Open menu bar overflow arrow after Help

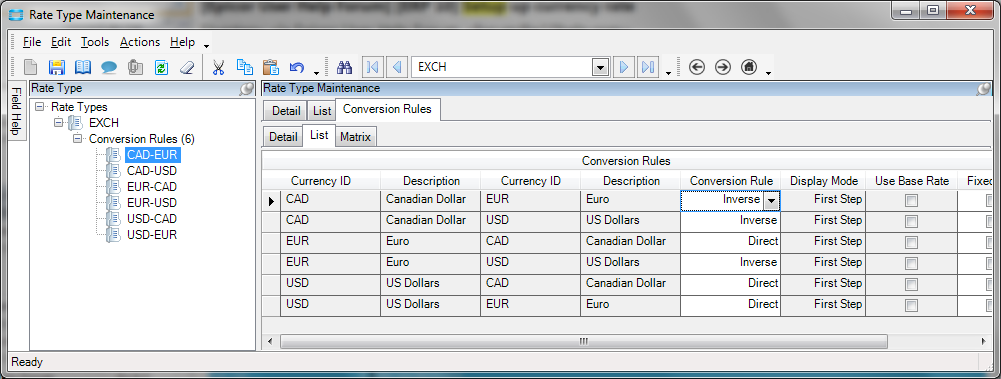point(206,46)
